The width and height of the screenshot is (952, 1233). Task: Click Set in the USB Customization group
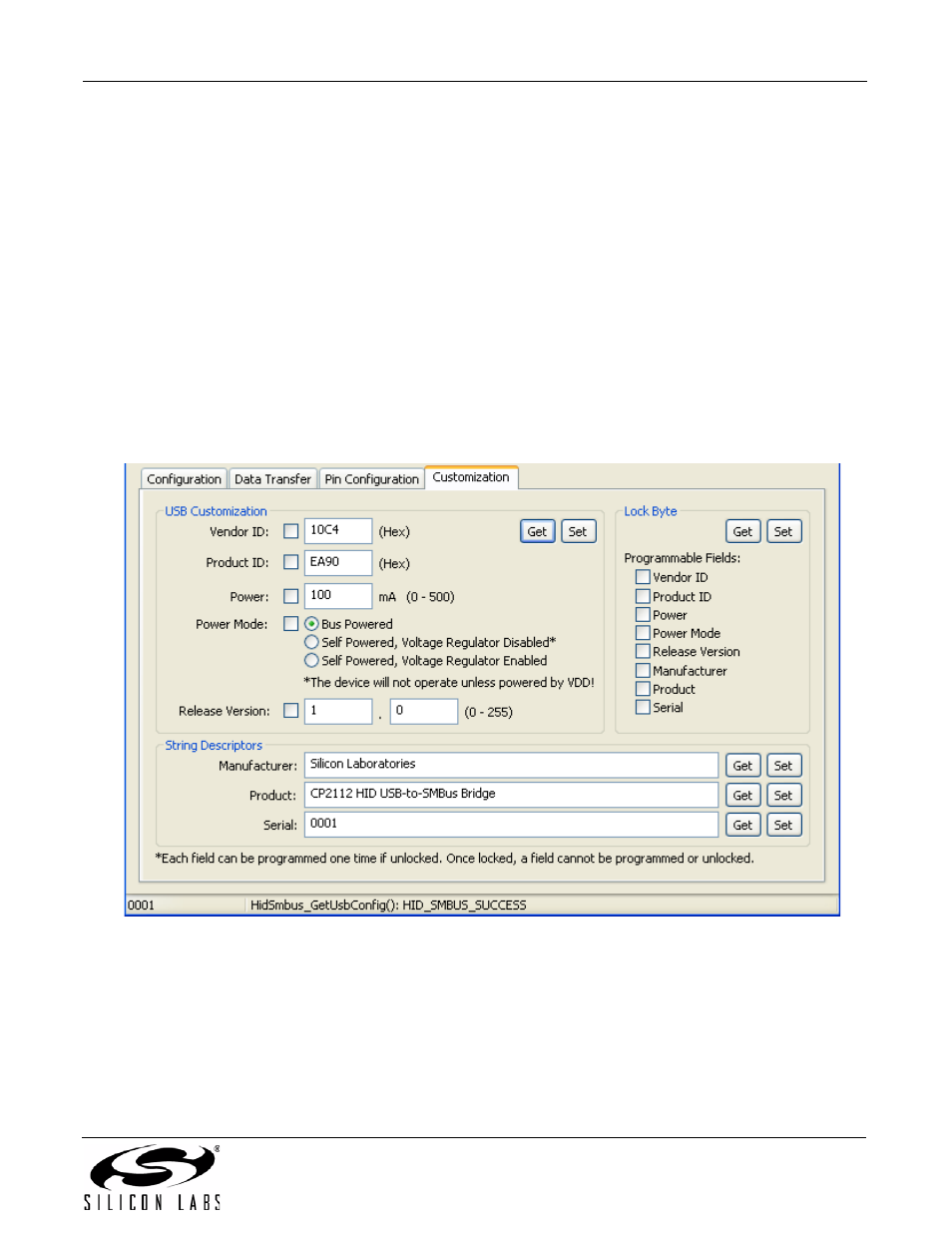(578, 531)
